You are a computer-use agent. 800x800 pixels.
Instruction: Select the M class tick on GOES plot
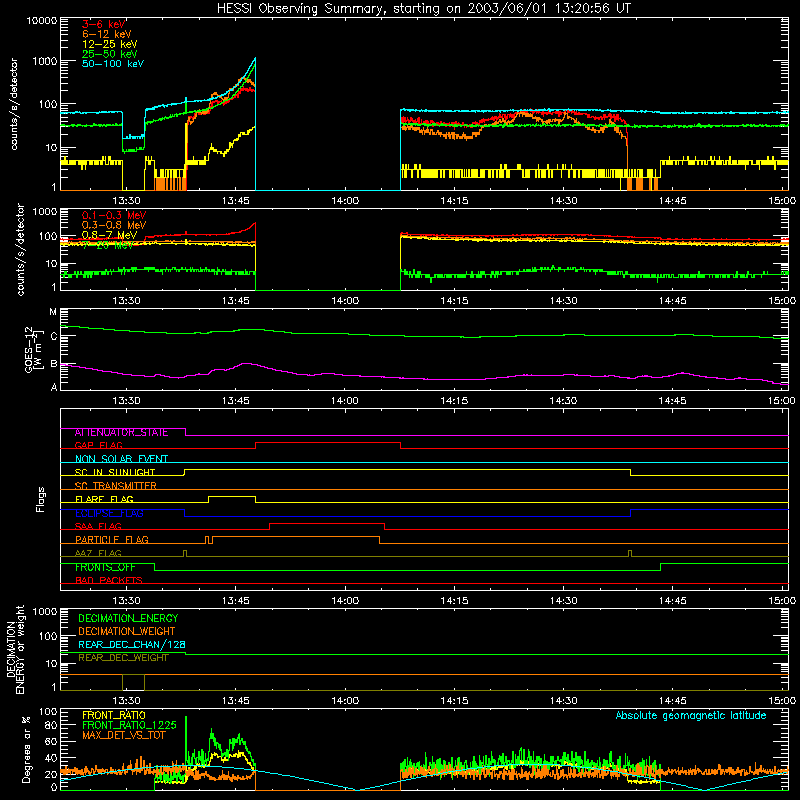coord(53,312)
